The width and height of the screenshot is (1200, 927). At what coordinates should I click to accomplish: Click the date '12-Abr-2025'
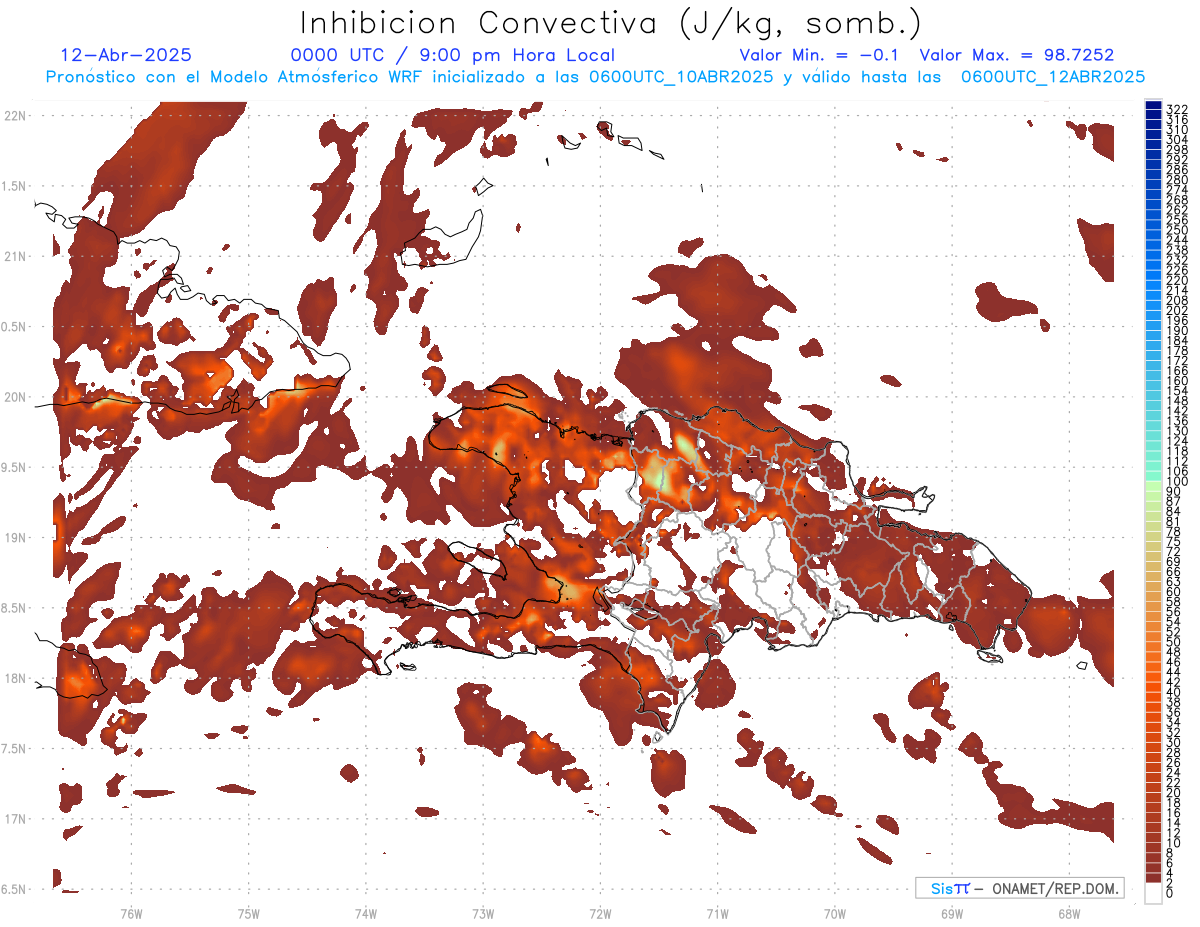pos(126,55)
